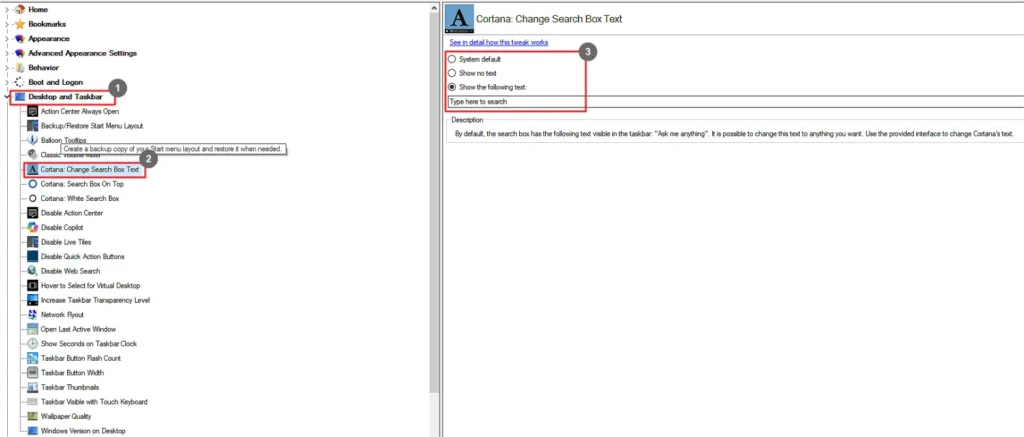Image resolution: width=1024 pixels, height=437 pixels.
Task: Click the Advanced Appearance Settings icon
Action: tap(20, 53)
